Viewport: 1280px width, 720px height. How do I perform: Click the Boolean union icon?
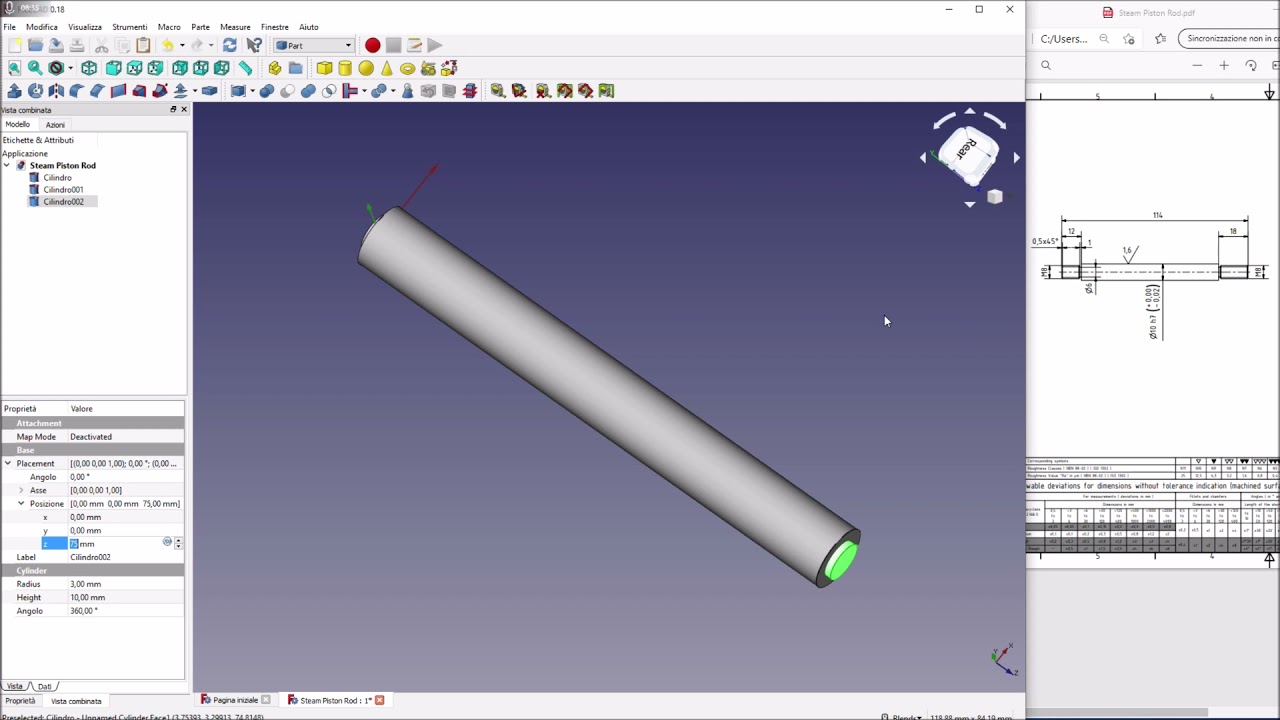click(308, 91)
